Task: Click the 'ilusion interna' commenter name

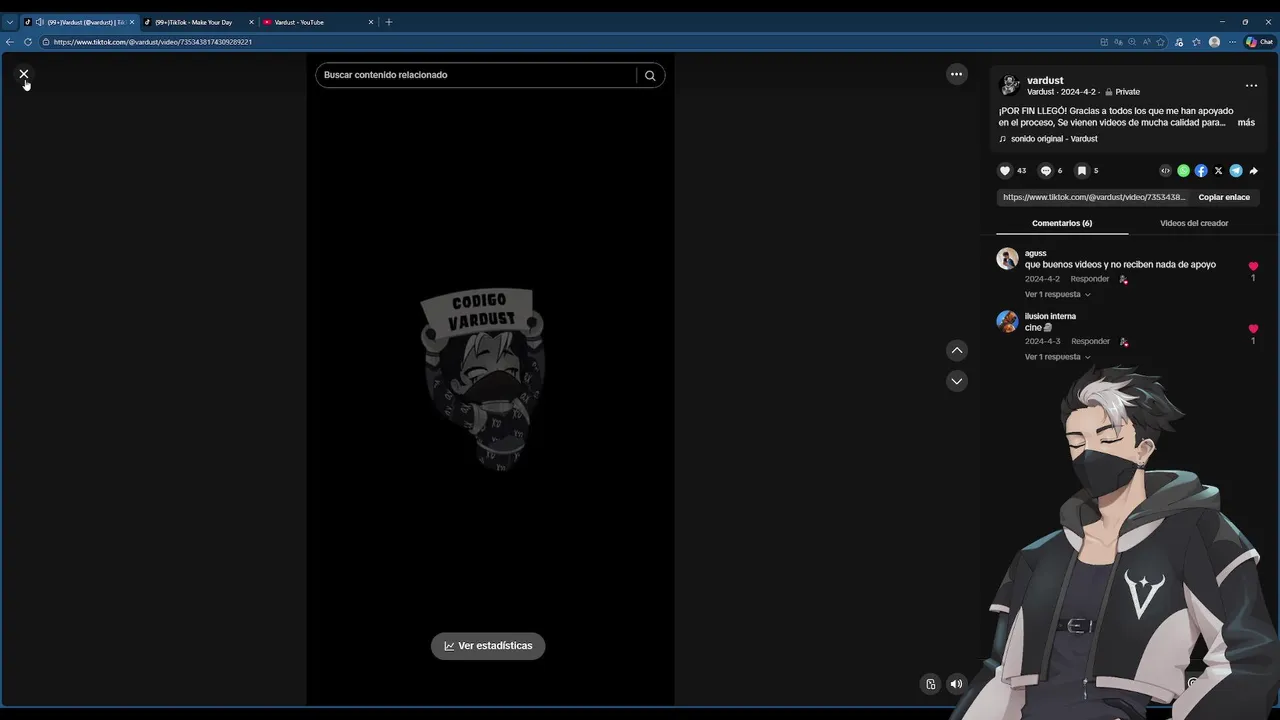Action: click(x=1050, y=316)
